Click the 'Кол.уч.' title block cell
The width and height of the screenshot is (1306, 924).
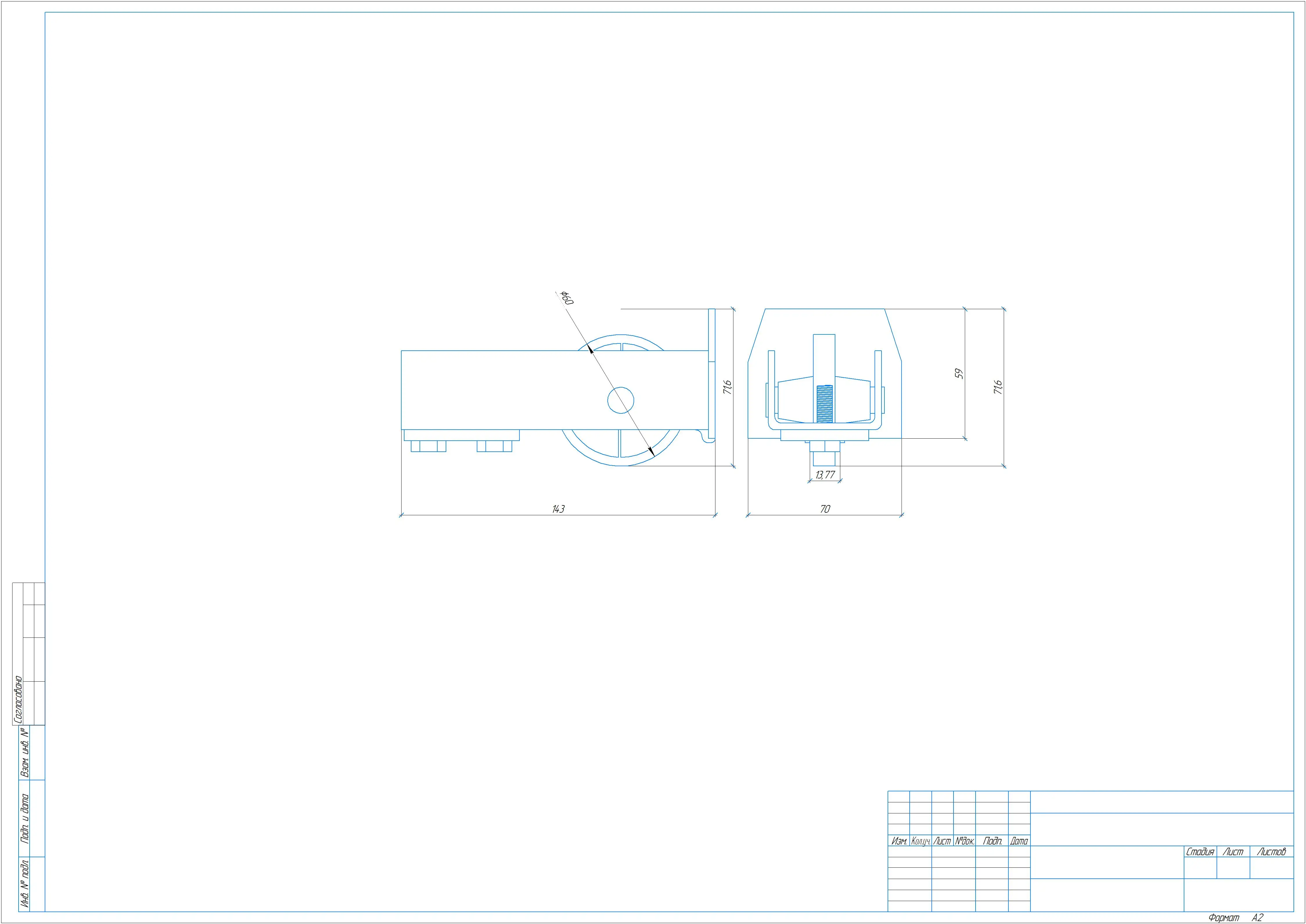[x=920, y=841]
